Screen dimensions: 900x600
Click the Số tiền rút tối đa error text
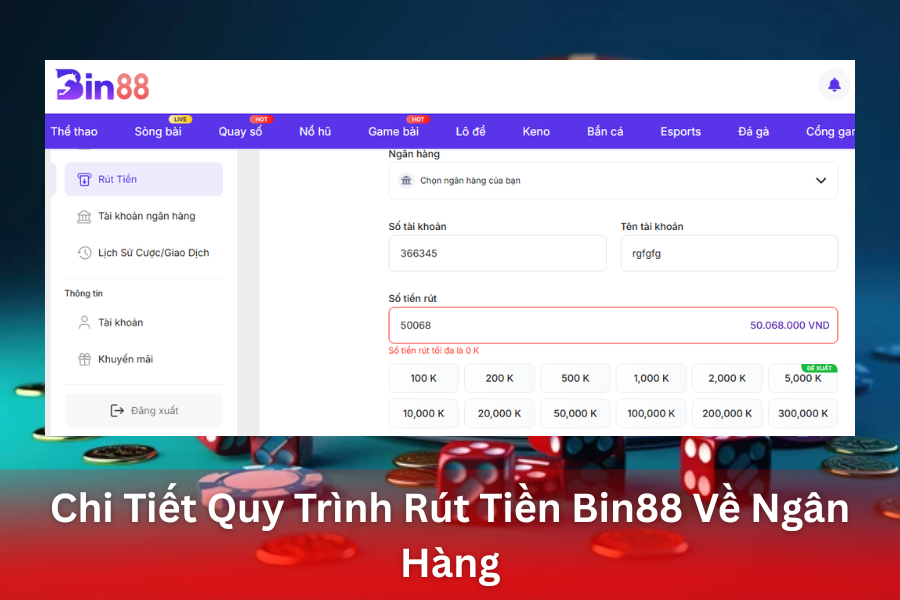point(434,351)
